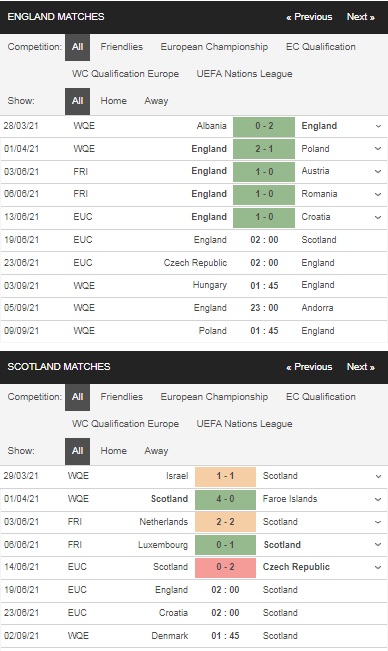Filter England matches by Friendlies

point(122,47)
